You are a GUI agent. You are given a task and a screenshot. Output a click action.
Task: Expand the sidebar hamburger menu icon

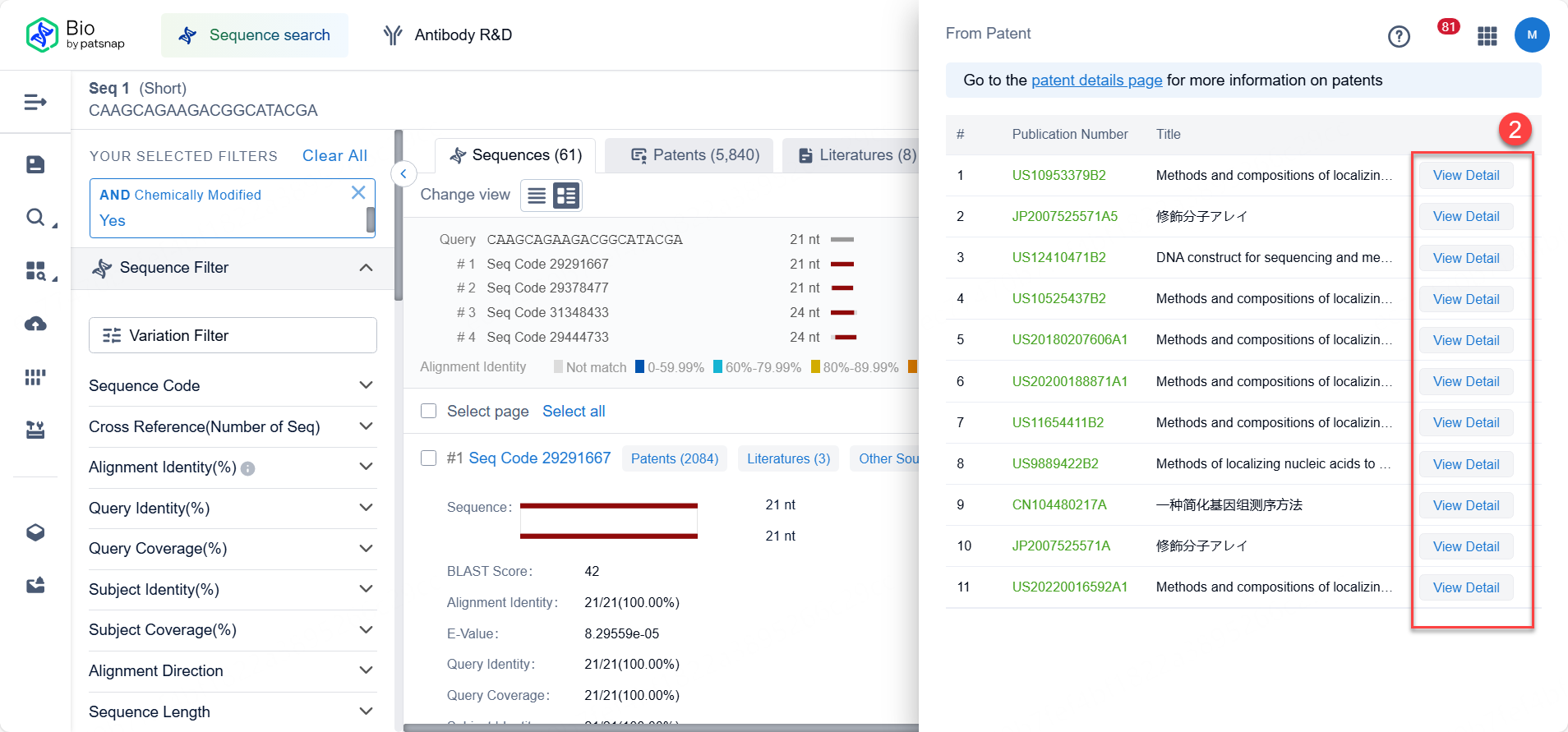[35, 102]
